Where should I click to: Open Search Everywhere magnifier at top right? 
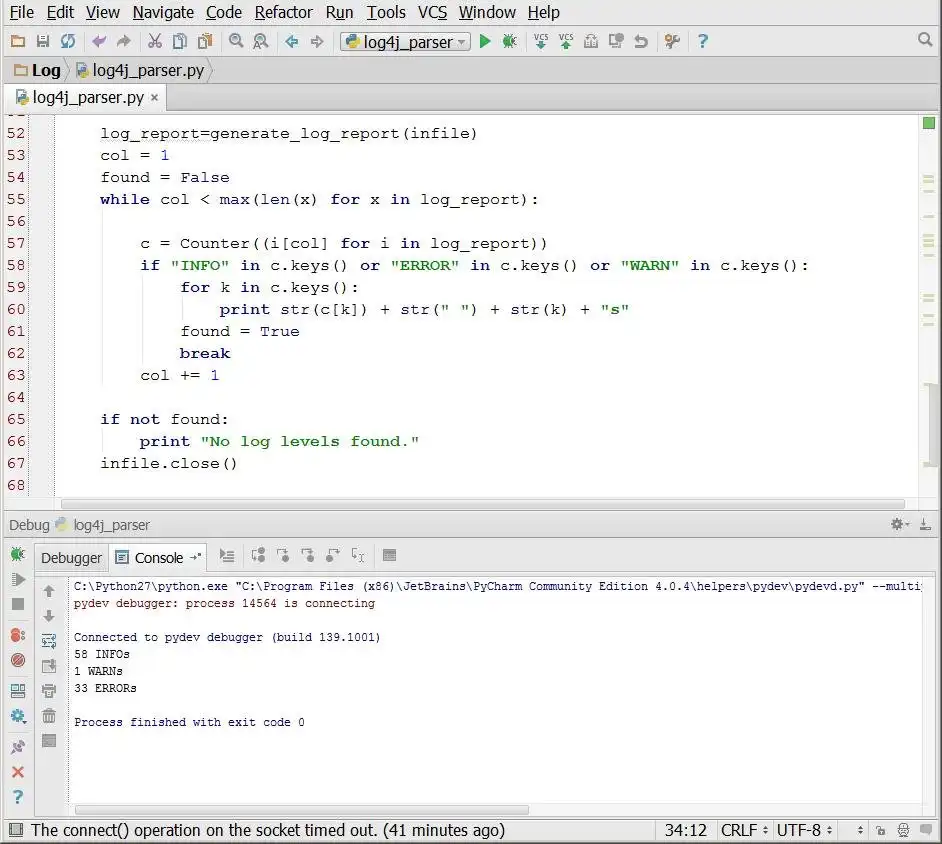925,40
